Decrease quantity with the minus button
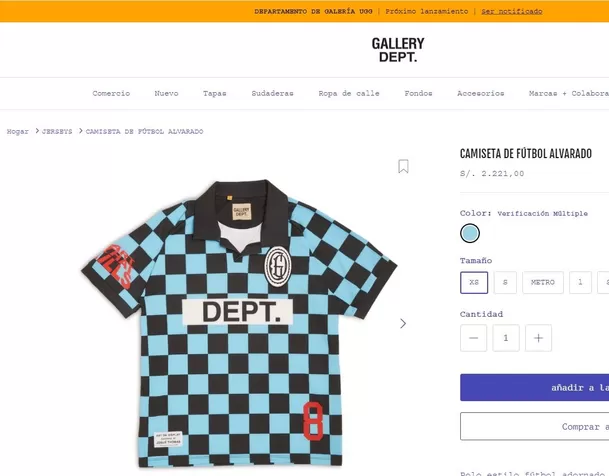The height and width of the screenshot is (476, 609). pos(473,338)
